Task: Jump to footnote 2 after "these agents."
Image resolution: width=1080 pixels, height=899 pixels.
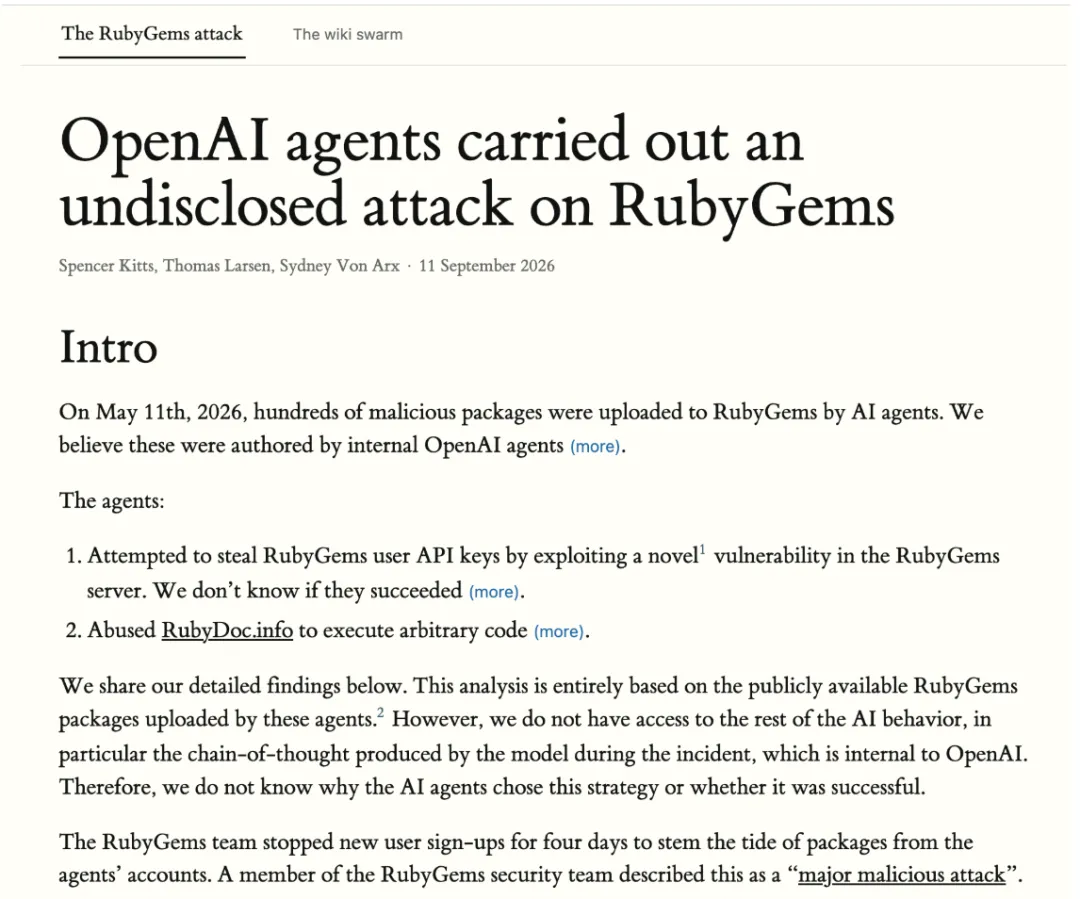Action: 381,712
